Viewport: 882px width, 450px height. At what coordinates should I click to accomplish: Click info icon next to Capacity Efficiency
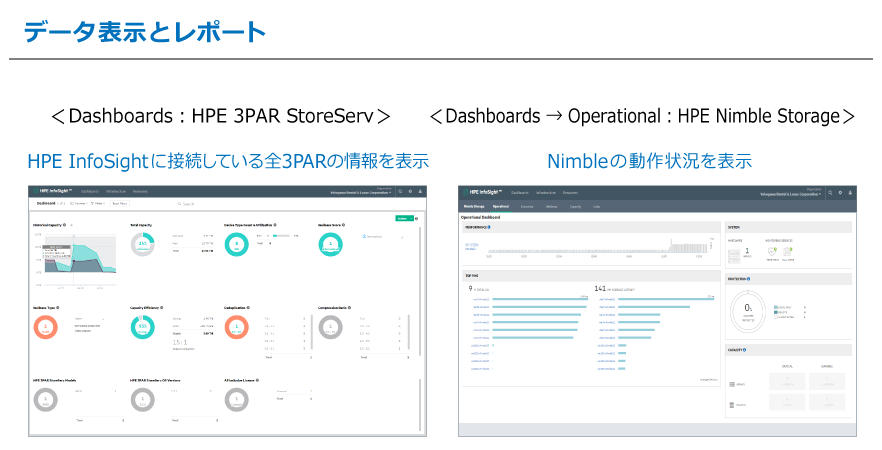[162, 308]
